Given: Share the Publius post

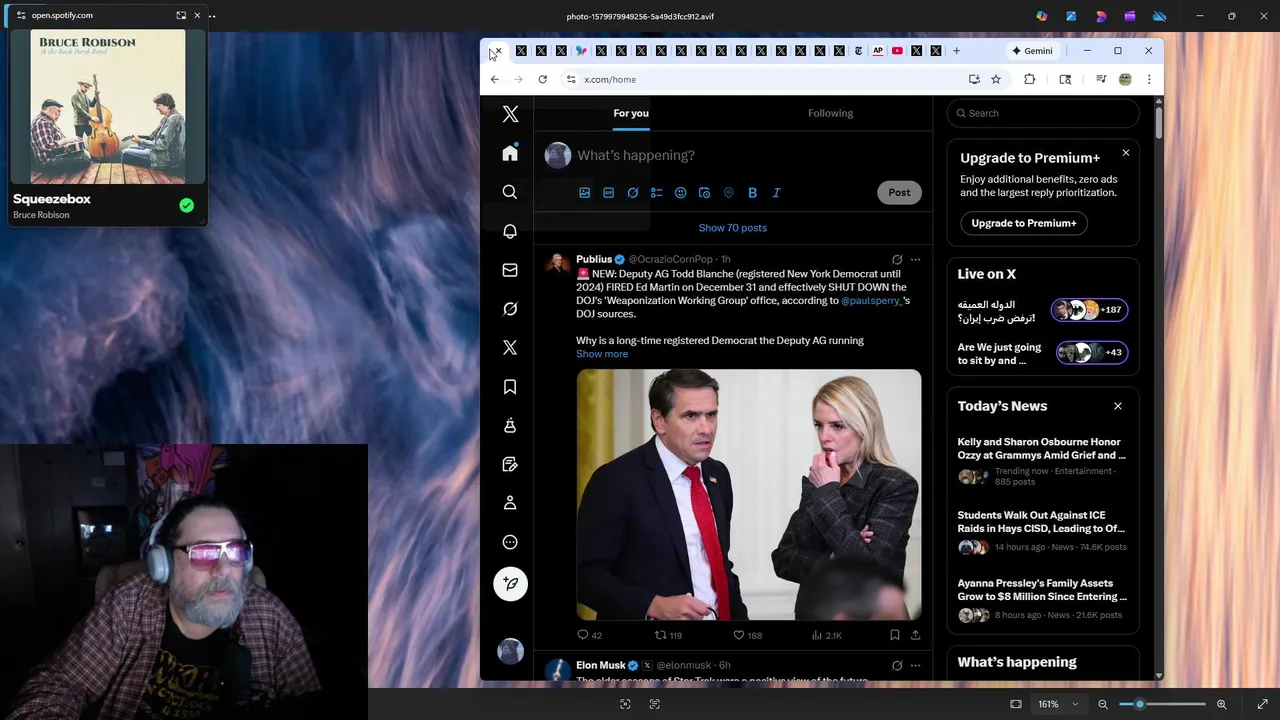Looking at the screenshot, I should [915, 635].
